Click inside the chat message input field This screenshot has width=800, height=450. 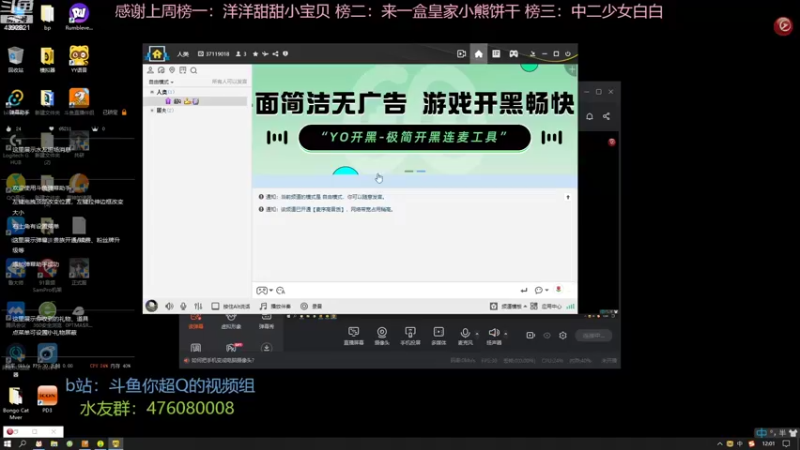point(401,290)
